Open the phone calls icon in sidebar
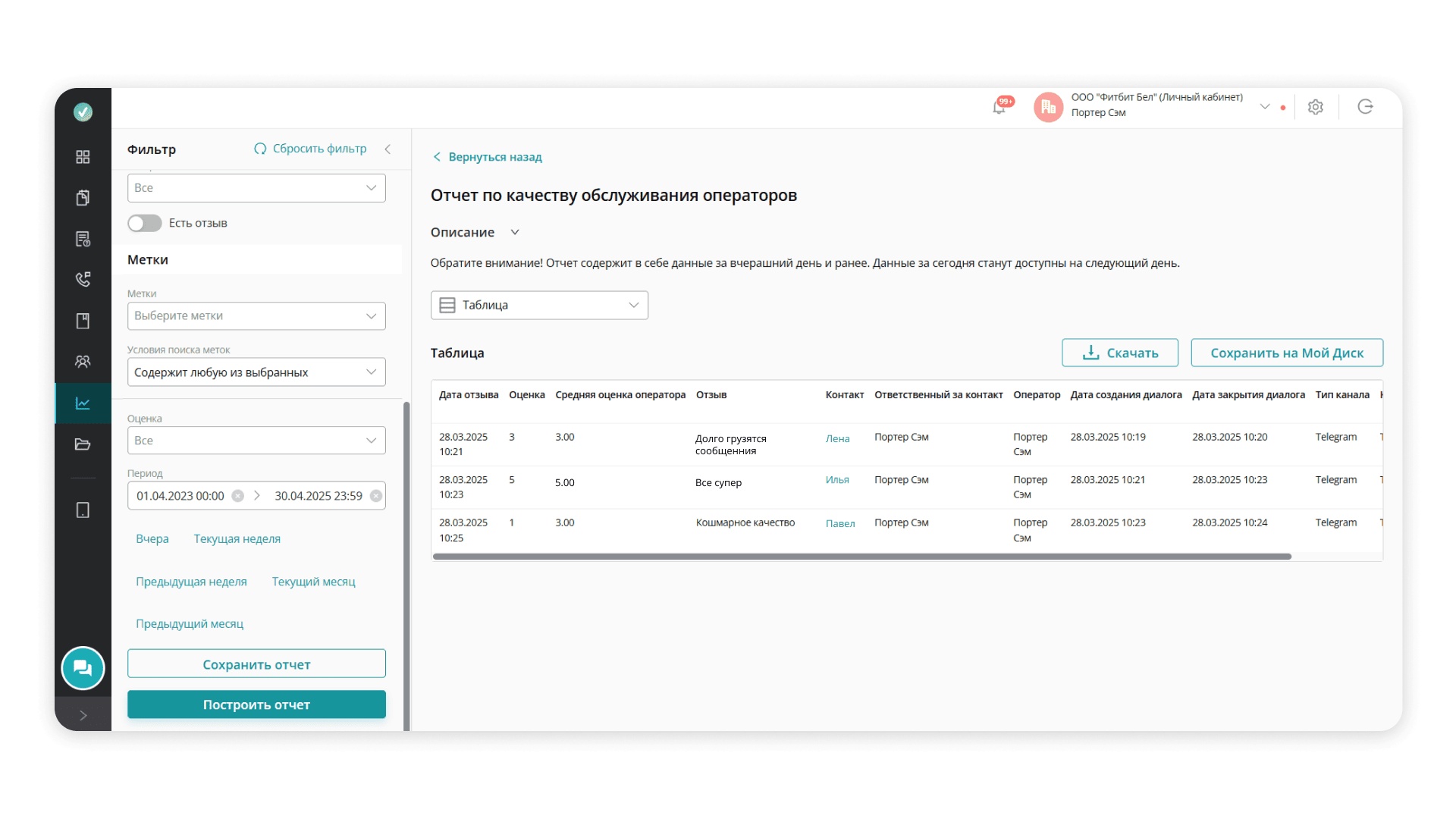Viewport: 1456px width, 819px height. click(83, 279)
